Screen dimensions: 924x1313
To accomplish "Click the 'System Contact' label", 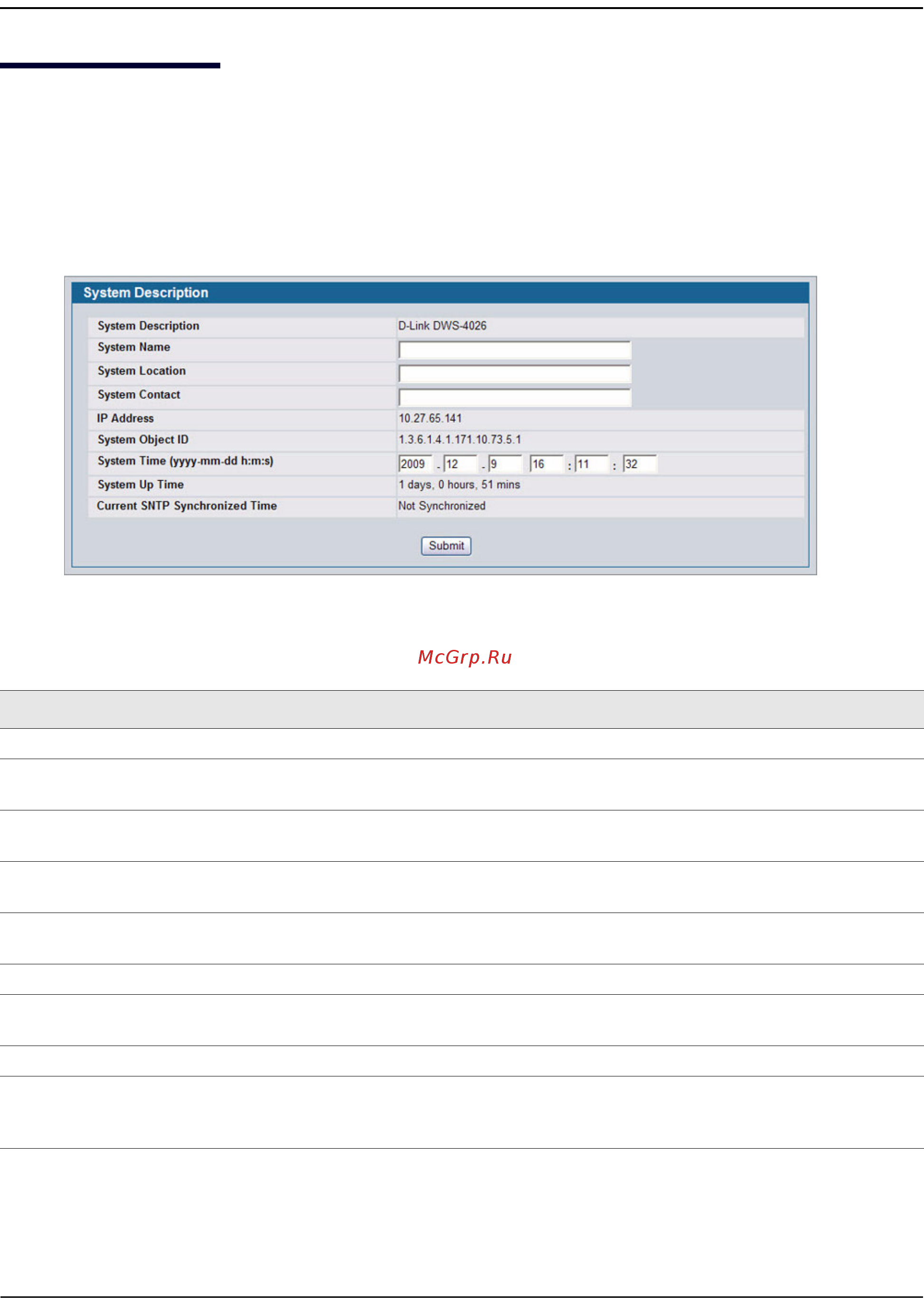I will click(x=138, y=395).
